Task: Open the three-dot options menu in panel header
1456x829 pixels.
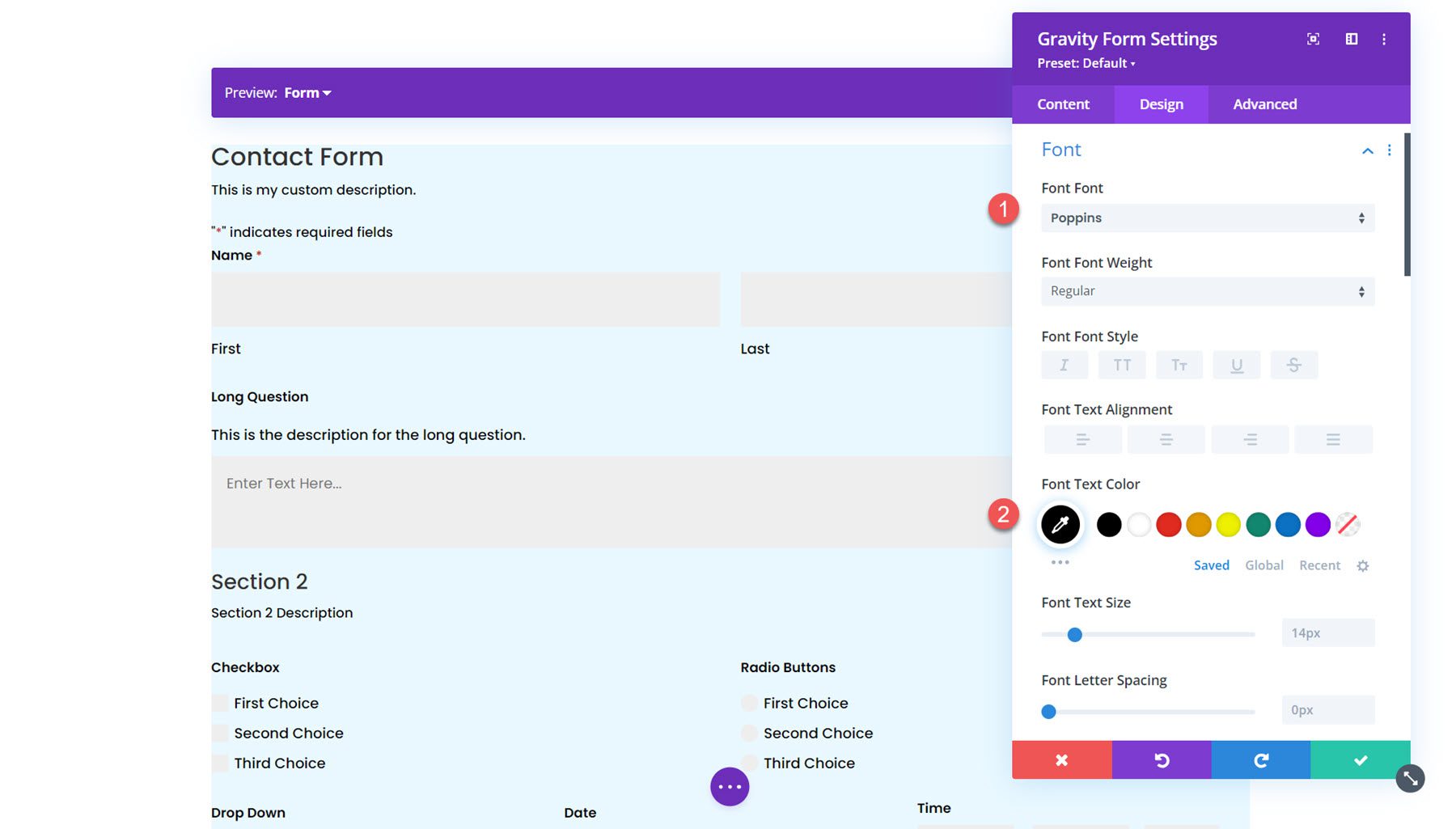Action: tap(1384, 38)
